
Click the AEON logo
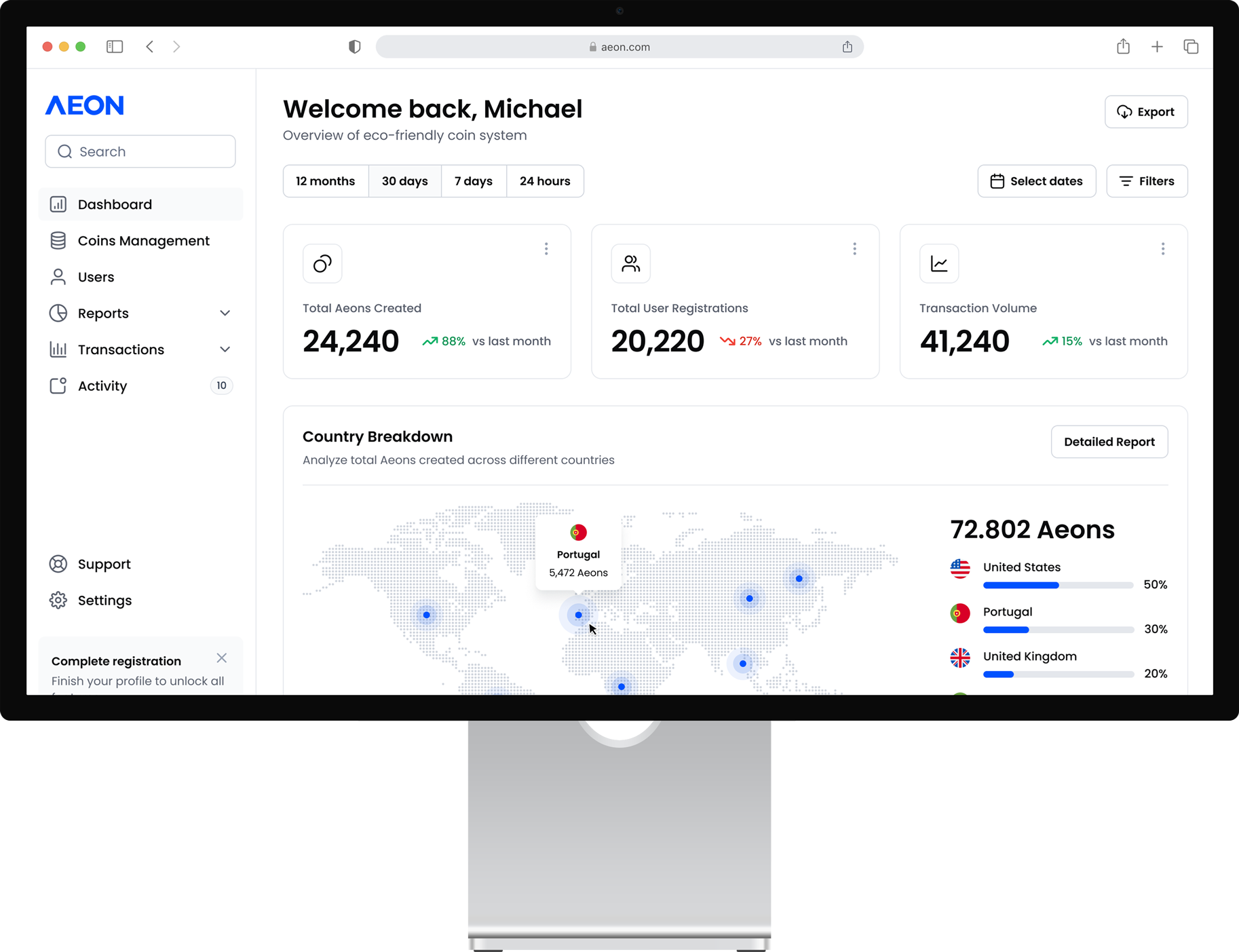click(x=85, y=105)
